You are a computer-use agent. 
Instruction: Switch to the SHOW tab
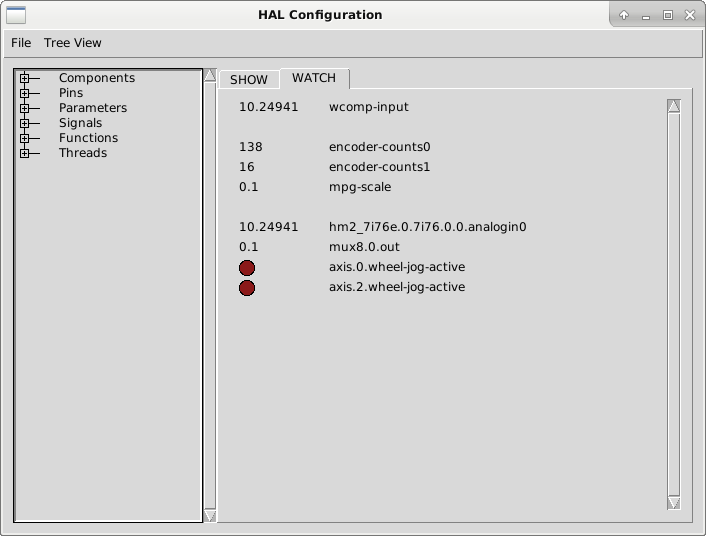tap(249, 80)
